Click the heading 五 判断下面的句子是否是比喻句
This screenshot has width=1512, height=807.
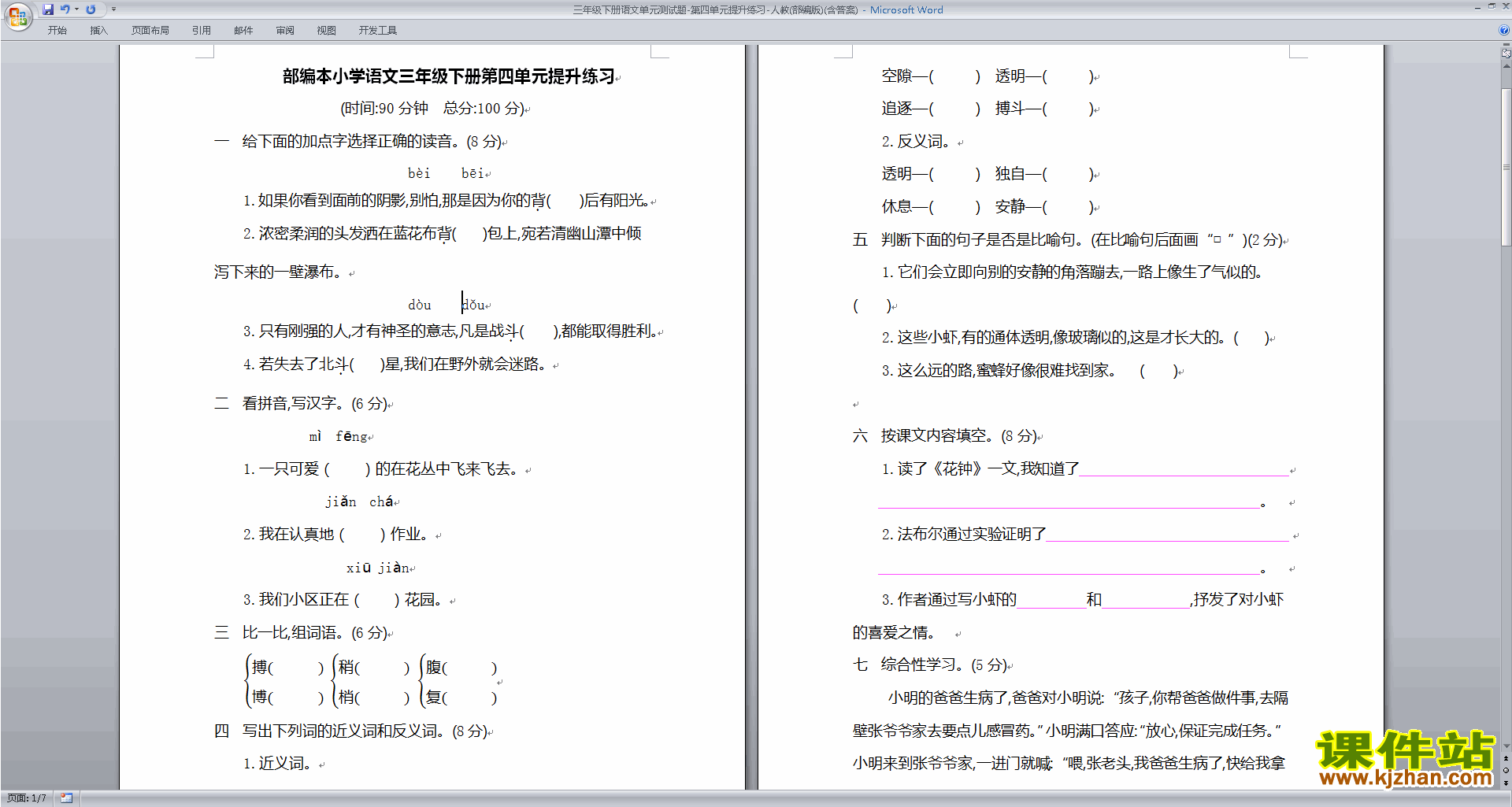click(1068, 240)
